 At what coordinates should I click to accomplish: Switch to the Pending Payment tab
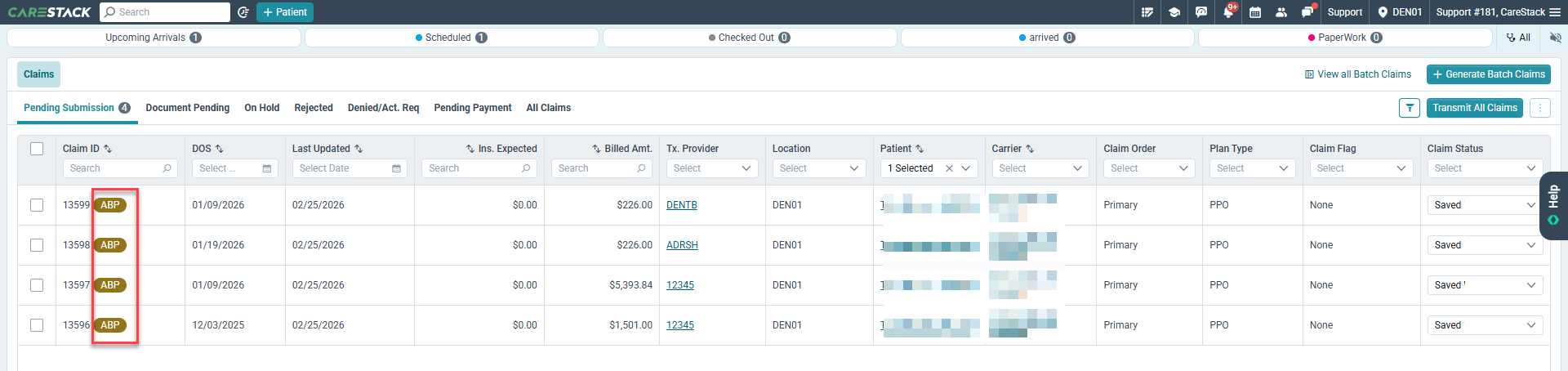(473, 108)
